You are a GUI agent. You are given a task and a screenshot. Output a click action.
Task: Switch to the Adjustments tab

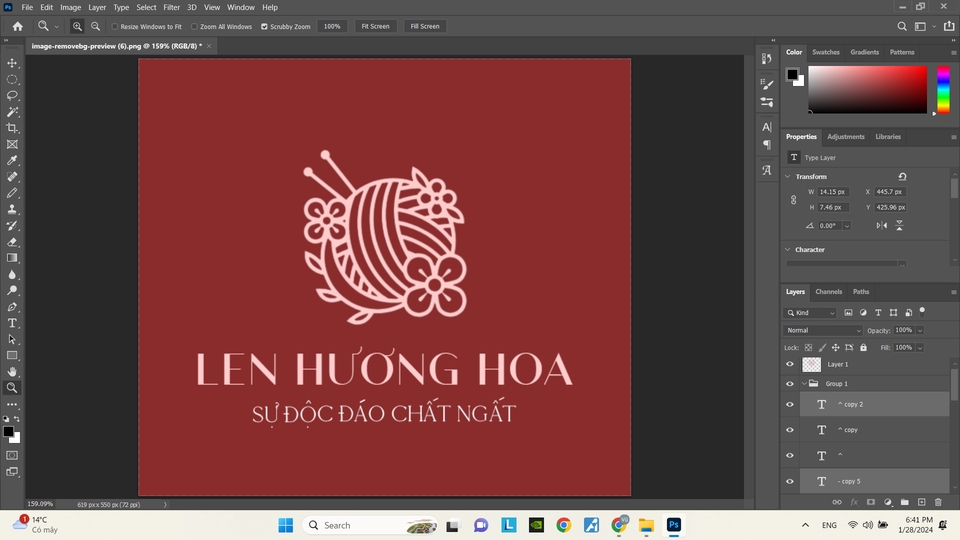tap(846, 137)
